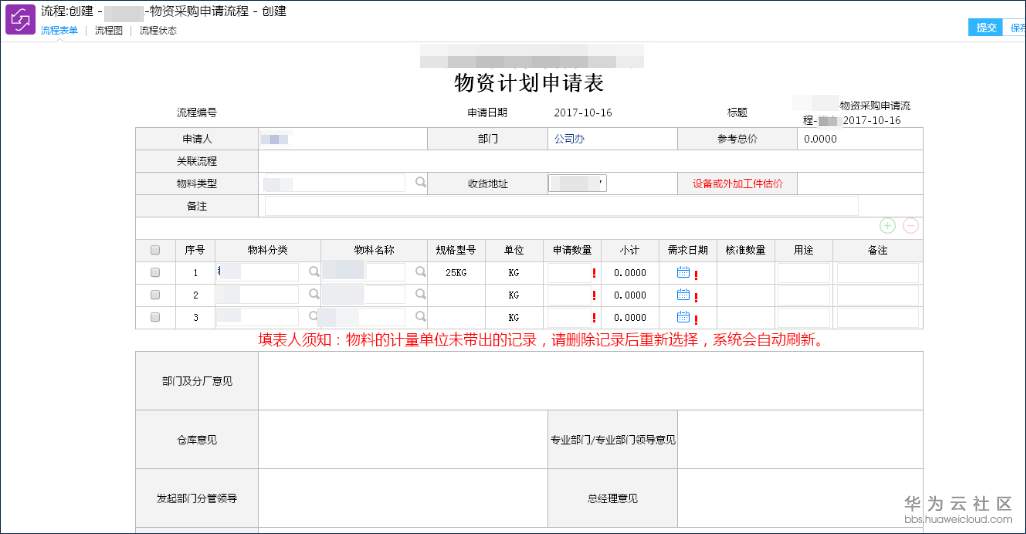Click the 申请数量 field in row 2
The height and width of the screenshot is (534, 1026).
[x=568, y=294]
